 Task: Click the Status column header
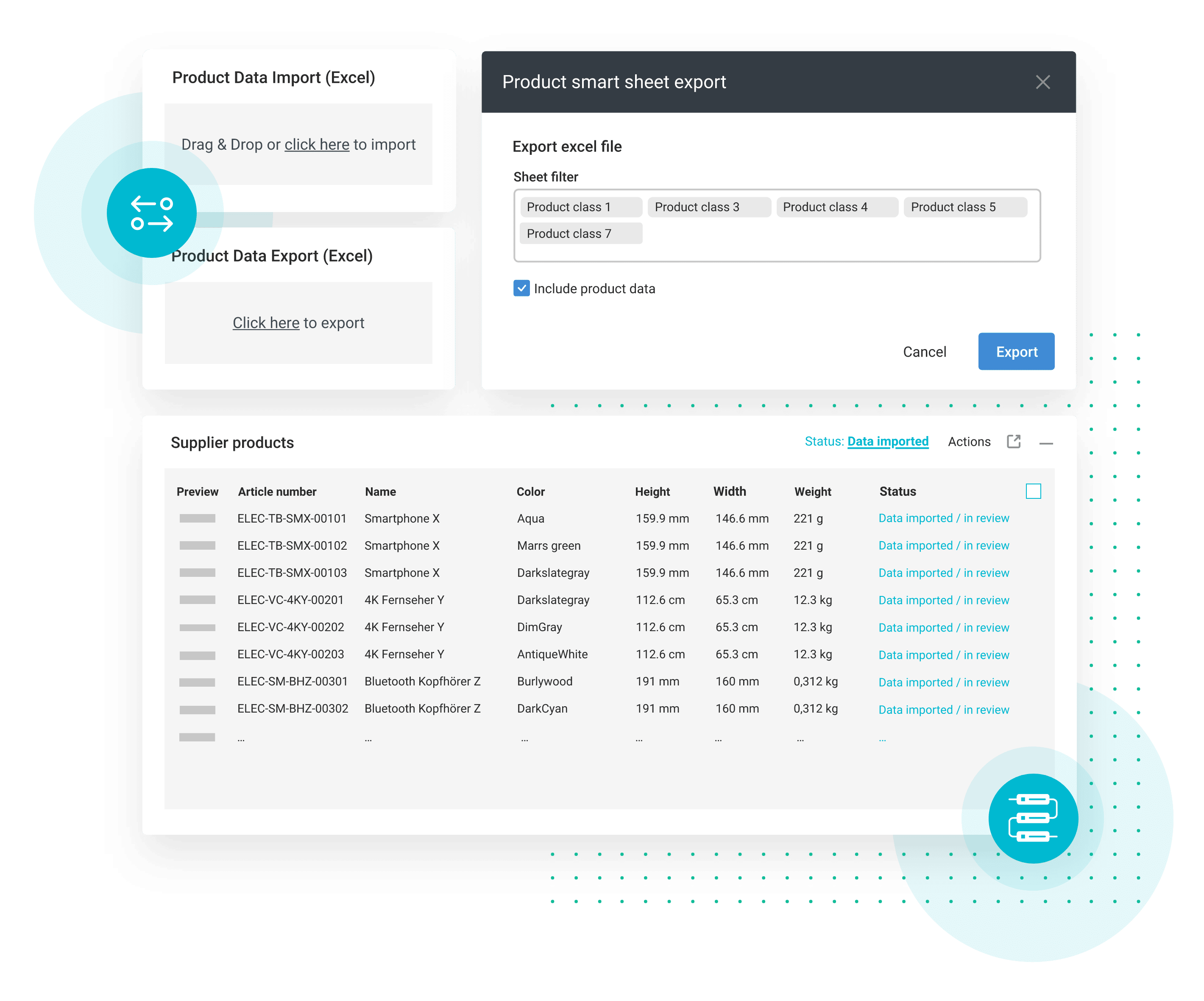(897, 492)
